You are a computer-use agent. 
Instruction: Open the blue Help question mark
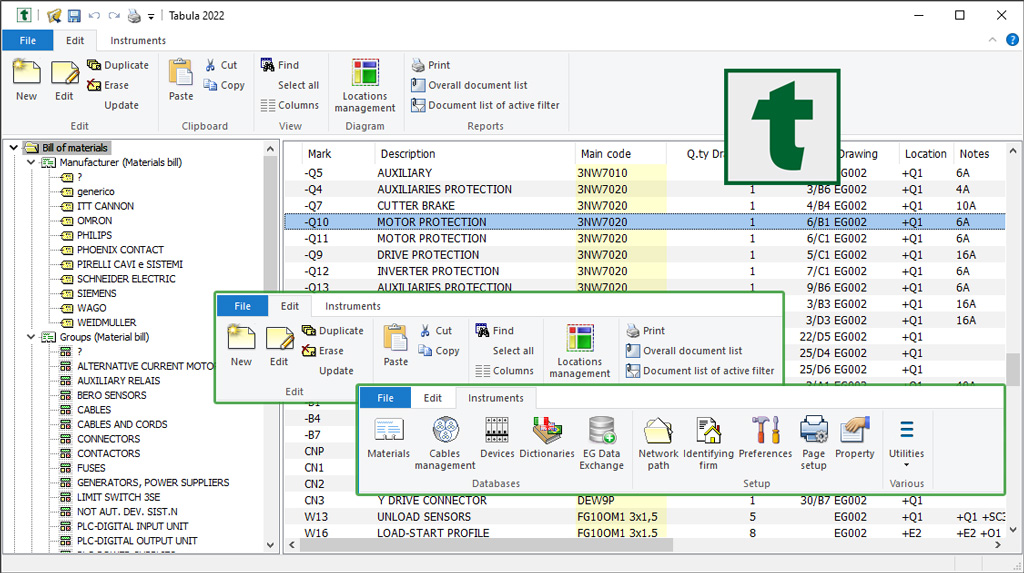1012,40
